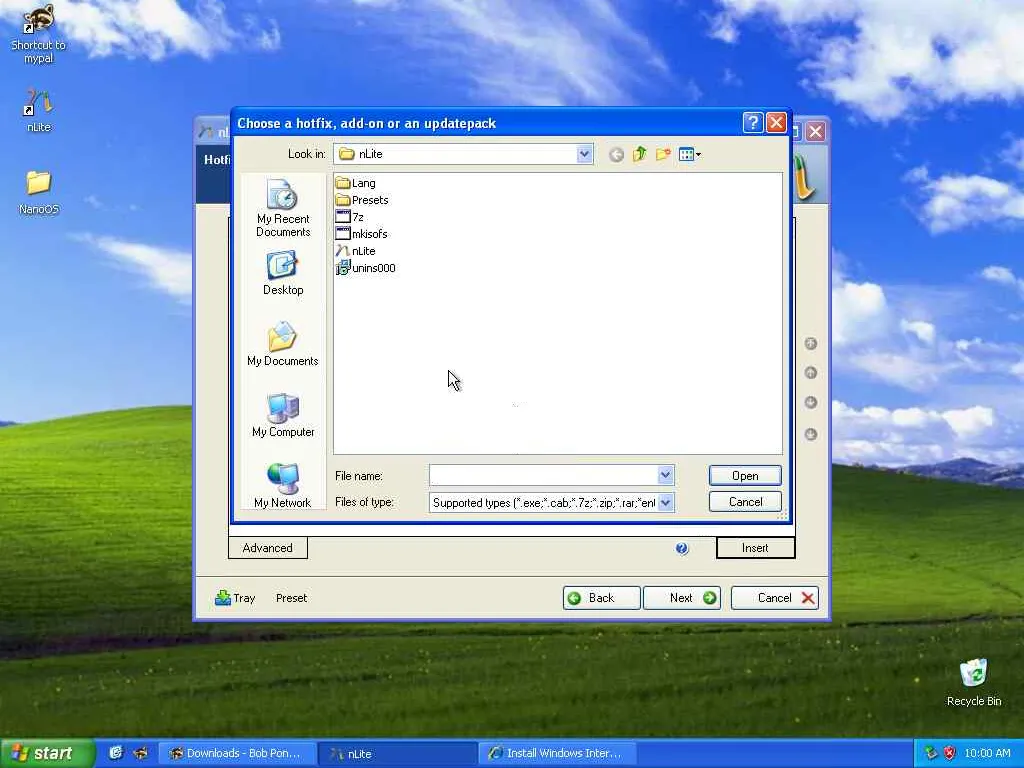The height and width of the screenshot is (768, 1024).
Task: Open My Documents in the places bar
Action: coord(283,344)
